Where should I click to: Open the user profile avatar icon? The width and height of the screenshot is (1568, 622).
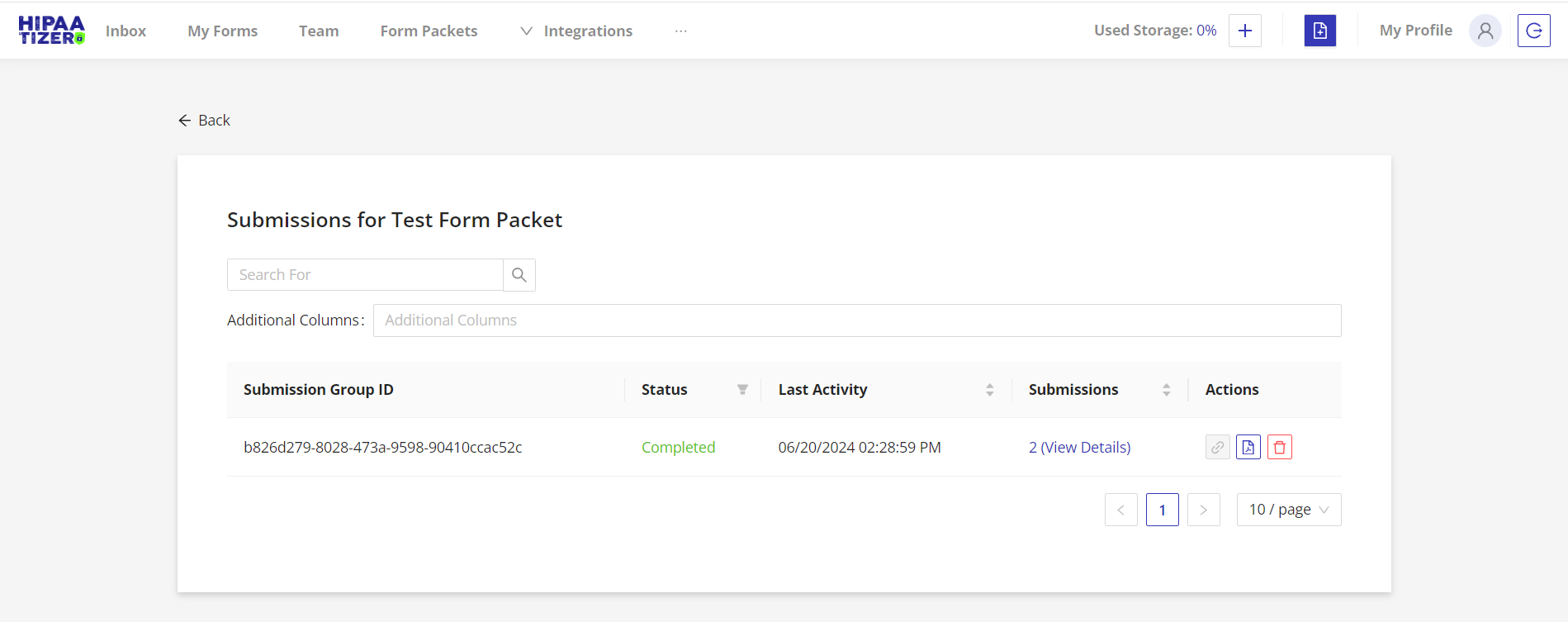point(1485,31)
